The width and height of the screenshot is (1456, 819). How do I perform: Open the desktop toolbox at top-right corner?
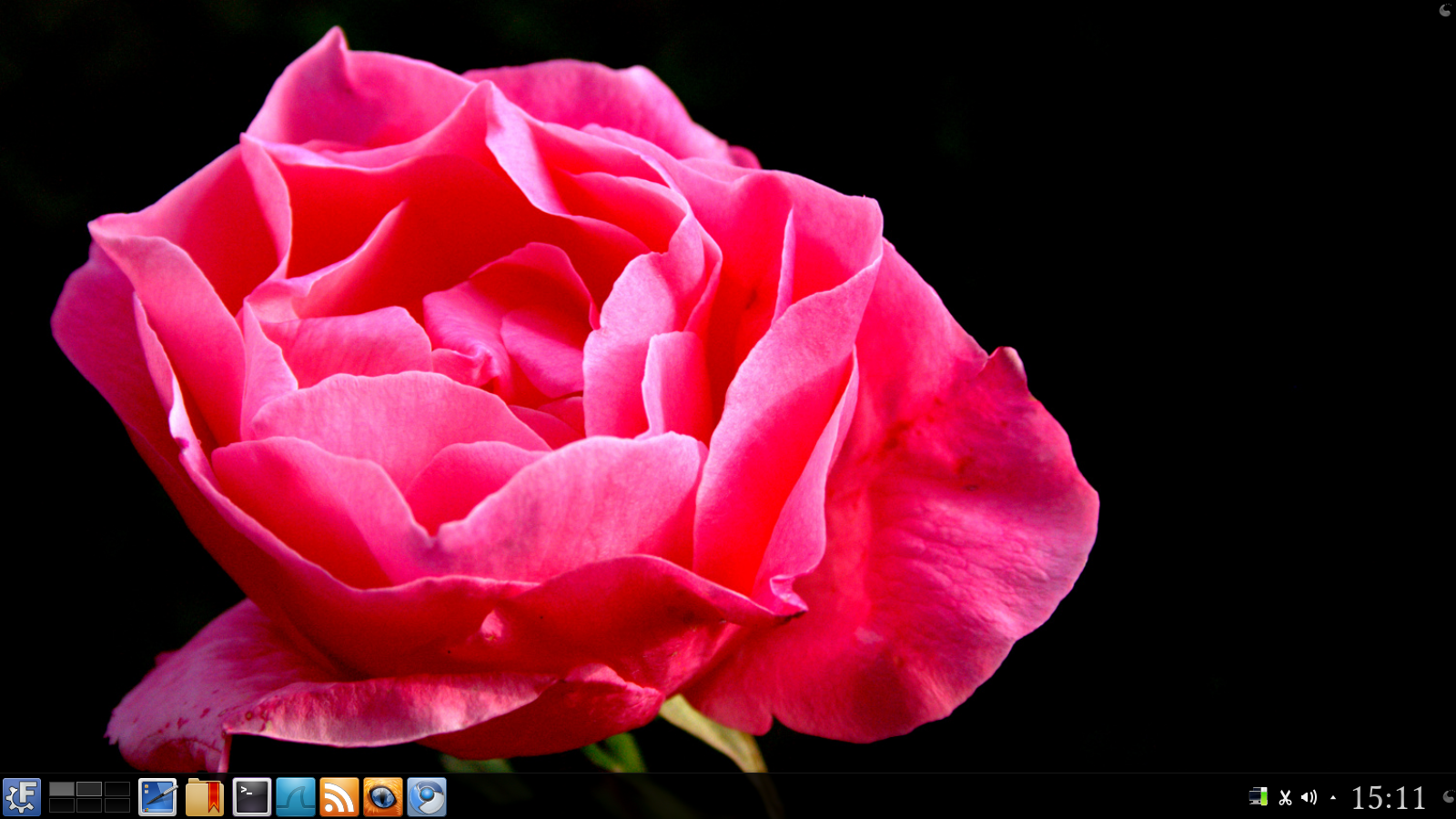[x=1444, y=10]
